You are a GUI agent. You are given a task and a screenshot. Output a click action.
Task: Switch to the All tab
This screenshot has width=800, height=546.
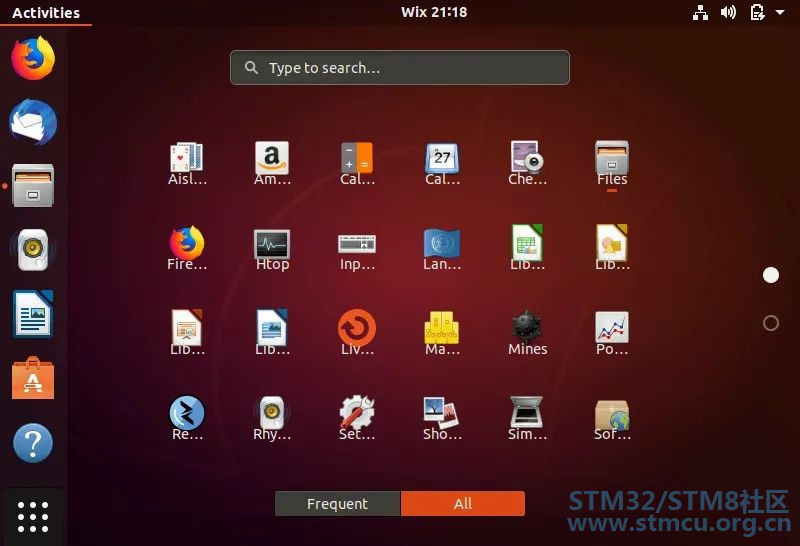pyautogui.click(x=463, y=504)
